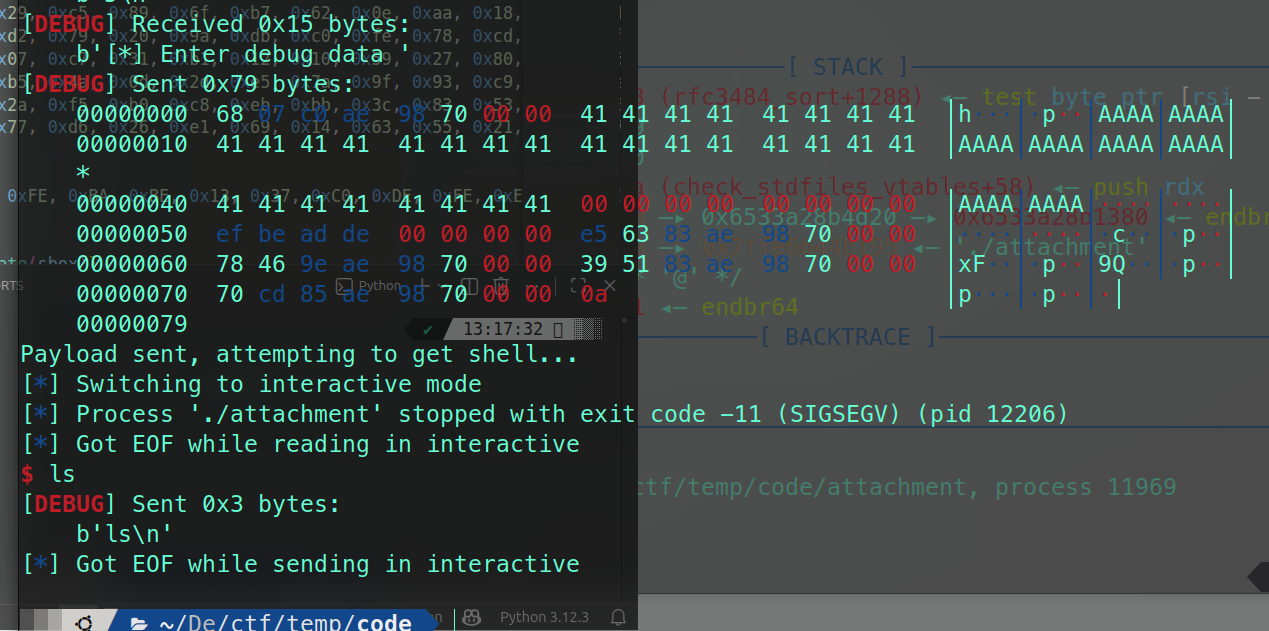
Task: Add a new terminal with plus icon
Action: click(x=423, y=285)
